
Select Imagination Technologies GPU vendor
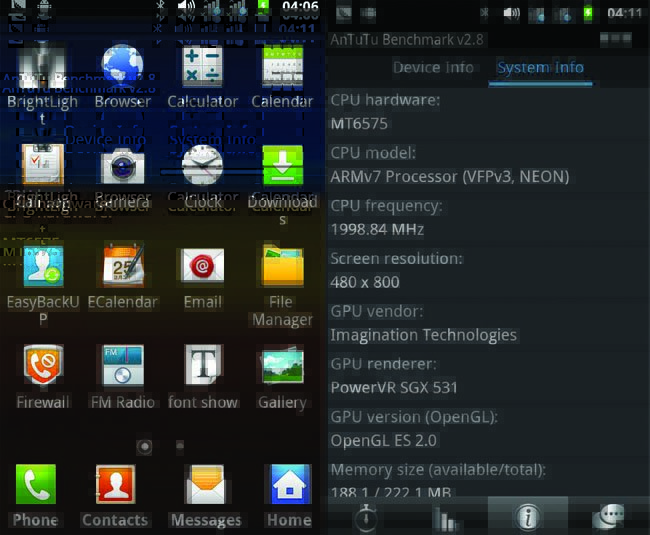424,335
